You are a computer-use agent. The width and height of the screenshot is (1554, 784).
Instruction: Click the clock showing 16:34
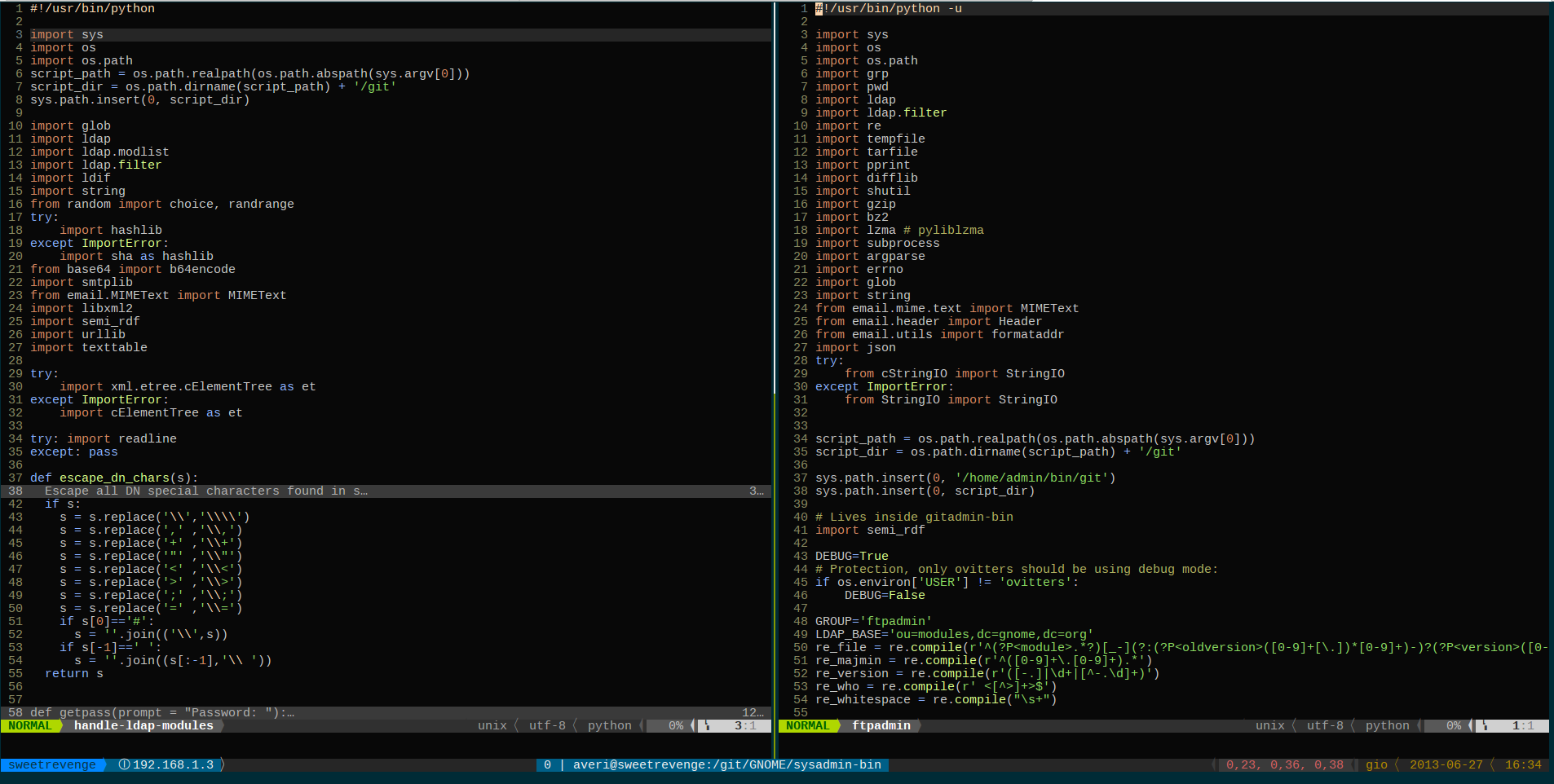[x=1523, y=764]
